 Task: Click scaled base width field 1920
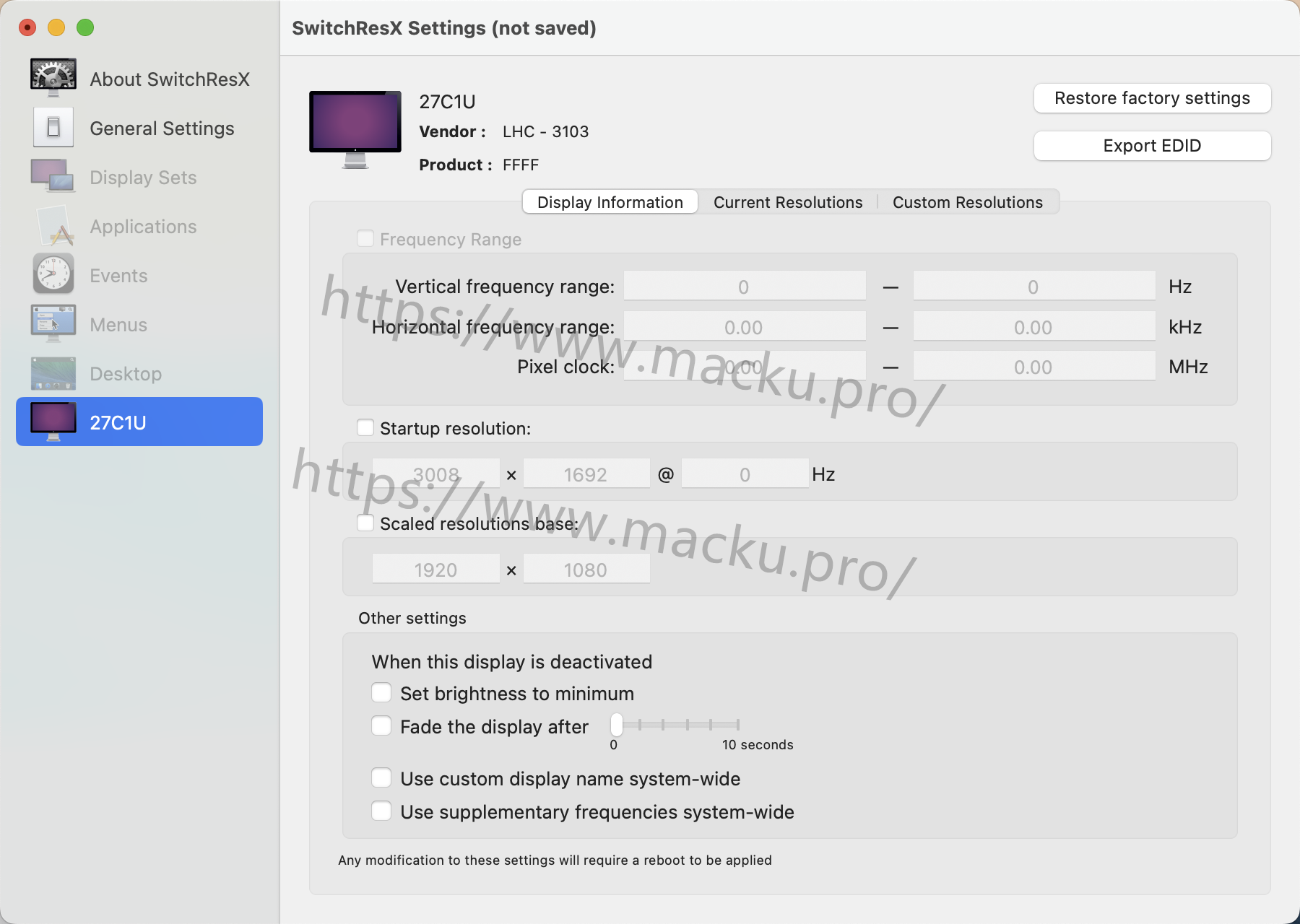click(436, 569)
